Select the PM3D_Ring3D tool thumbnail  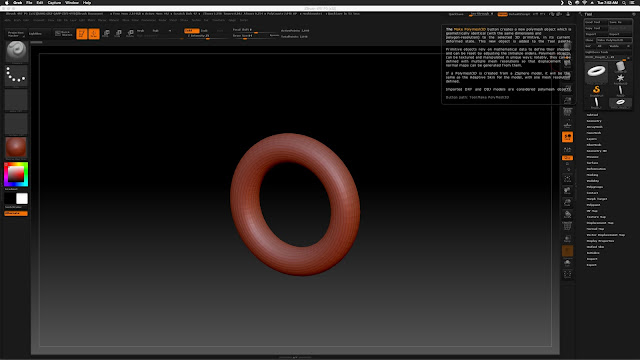(x=620, y=103)
